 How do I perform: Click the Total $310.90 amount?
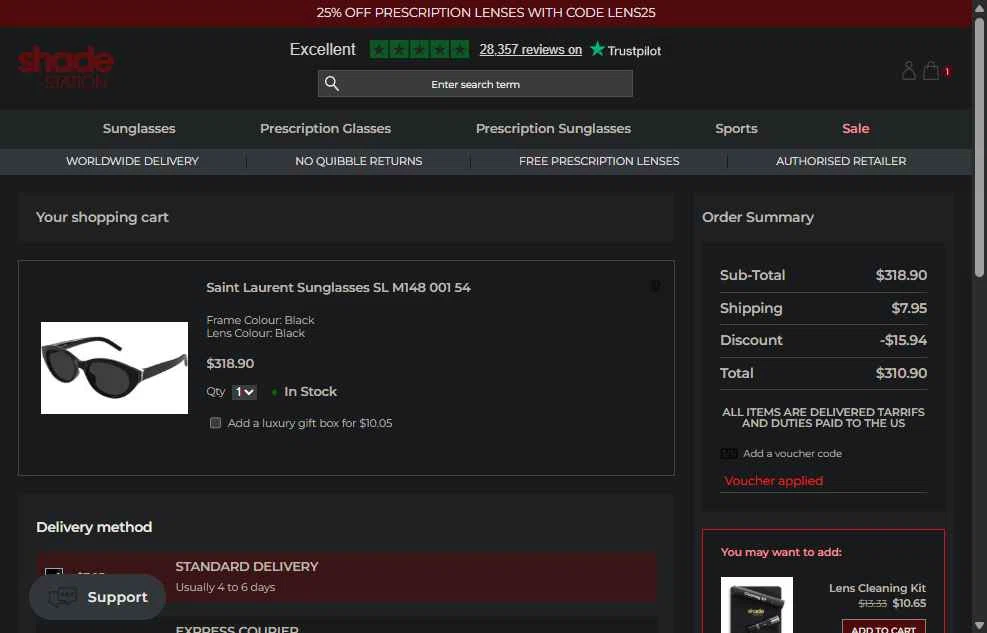[x=901, y=373]
